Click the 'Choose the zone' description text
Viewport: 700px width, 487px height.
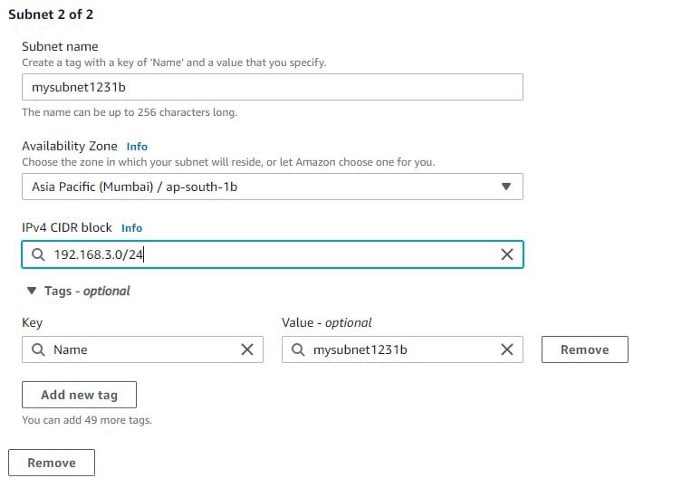click(x=228, y=162)
